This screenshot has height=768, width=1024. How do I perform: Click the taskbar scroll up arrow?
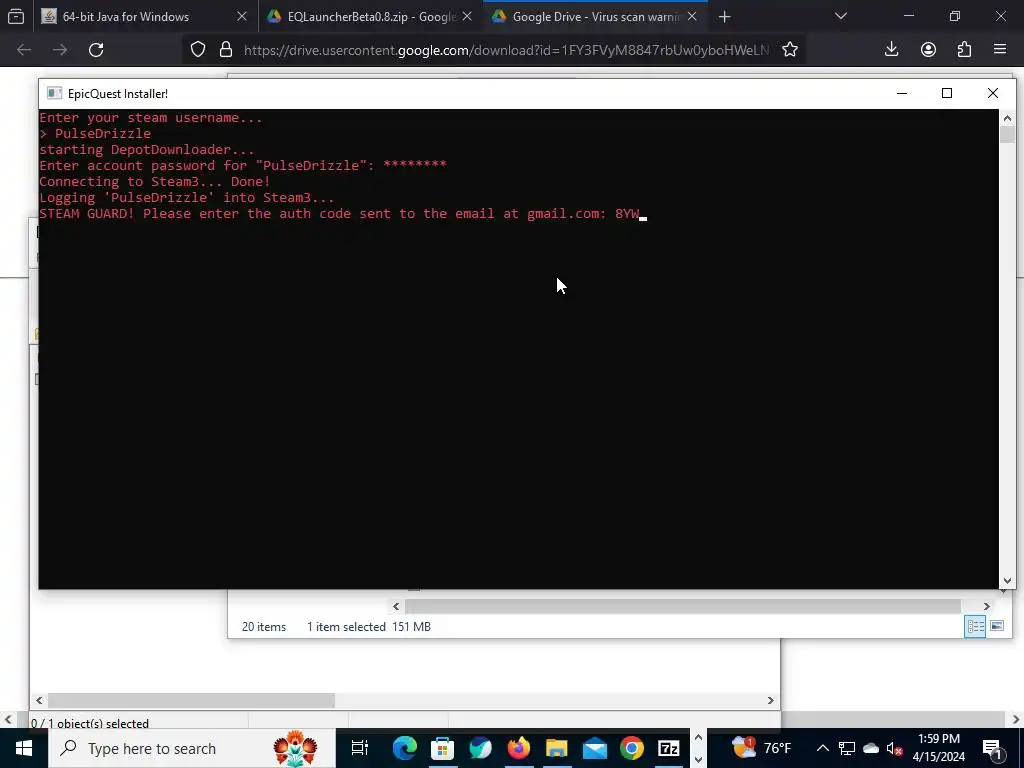pyautogui.click(x=698, y=737)
